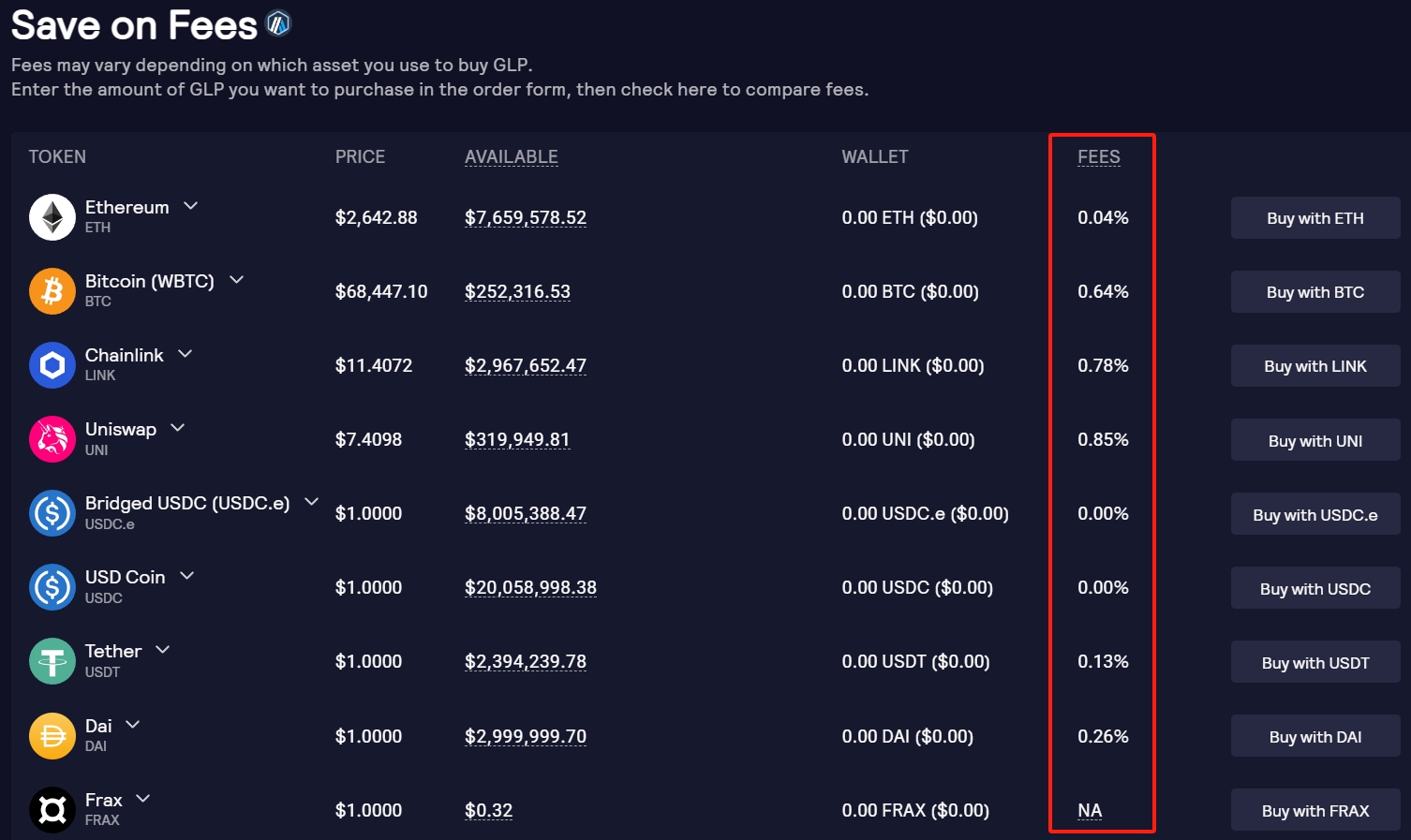The image size is (1411, 840).
Task: Click the FEES column header
Action: pos(1098,156)
